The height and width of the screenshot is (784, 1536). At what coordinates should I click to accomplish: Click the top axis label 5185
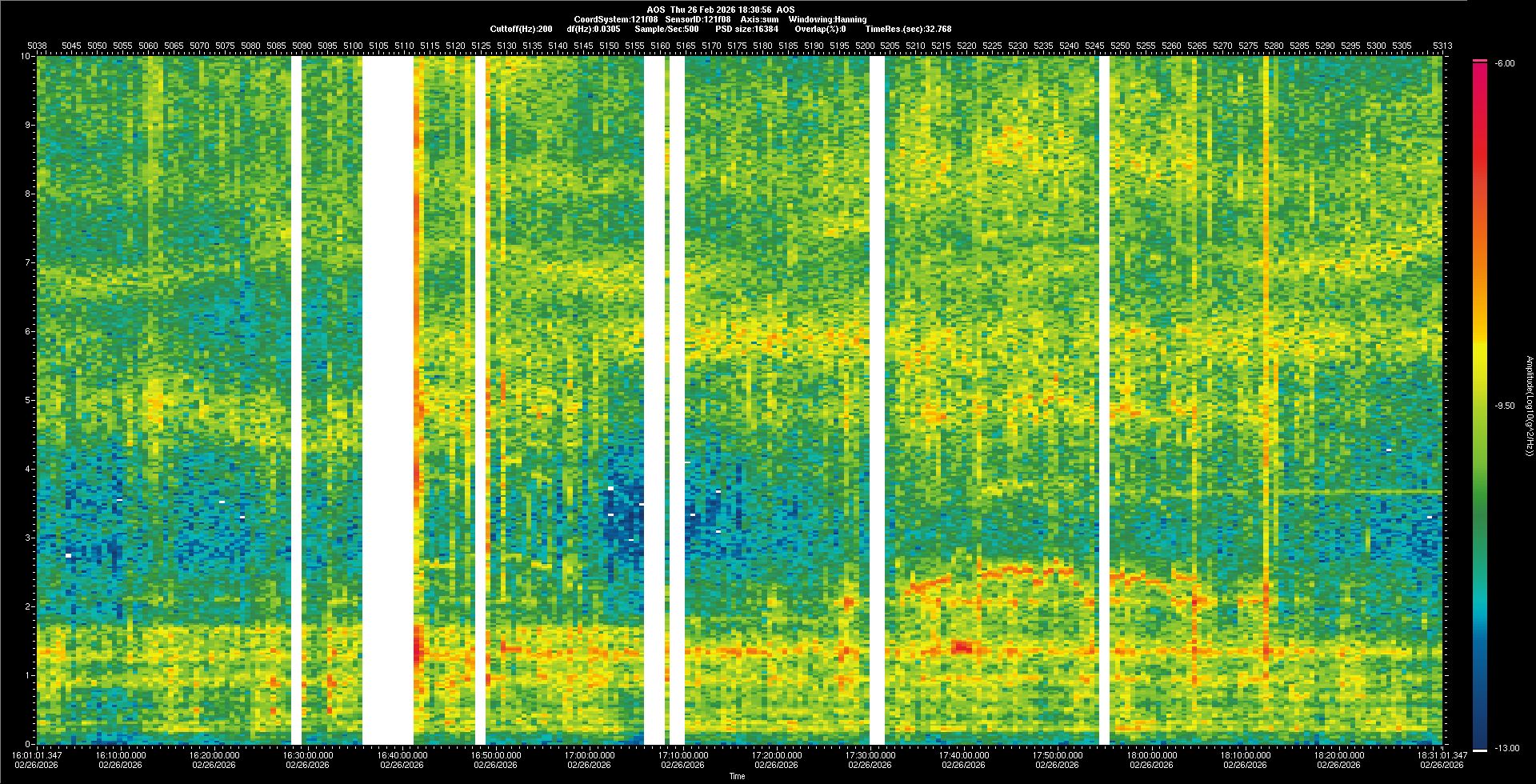tap(788, 46)
